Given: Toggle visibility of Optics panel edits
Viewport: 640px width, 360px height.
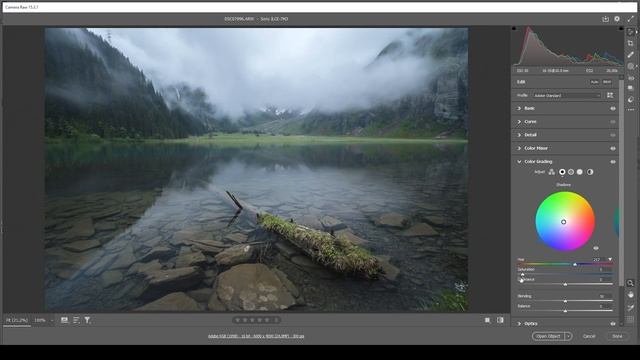Looking at the screenshot, I should click(613, 324).
